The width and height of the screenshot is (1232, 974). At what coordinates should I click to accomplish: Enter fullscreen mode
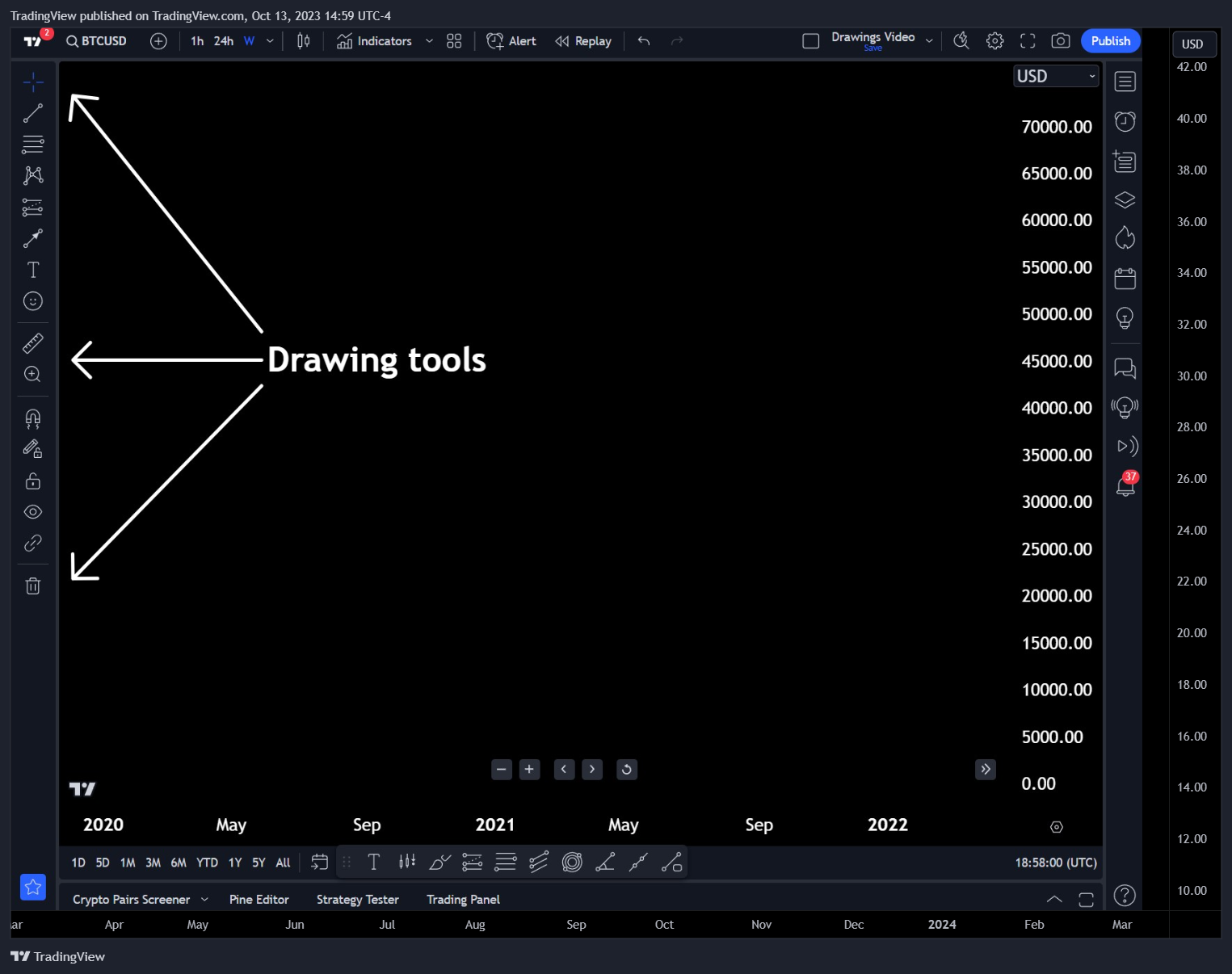1028,41
